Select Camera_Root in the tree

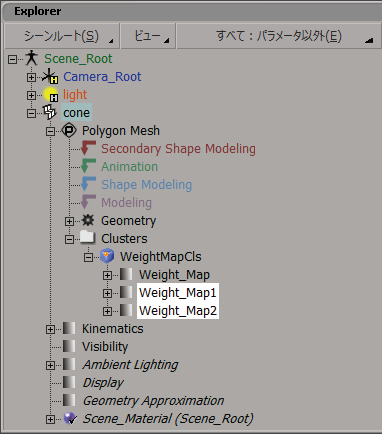coord(102,77)
